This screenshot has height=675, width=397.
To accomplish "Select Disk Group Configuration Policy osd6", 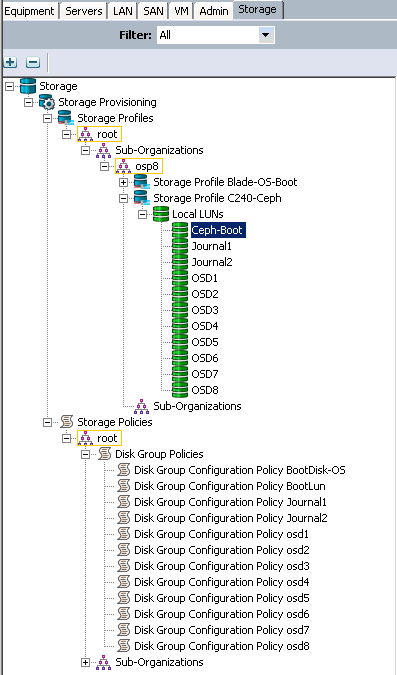I will (x=222, y=614).
